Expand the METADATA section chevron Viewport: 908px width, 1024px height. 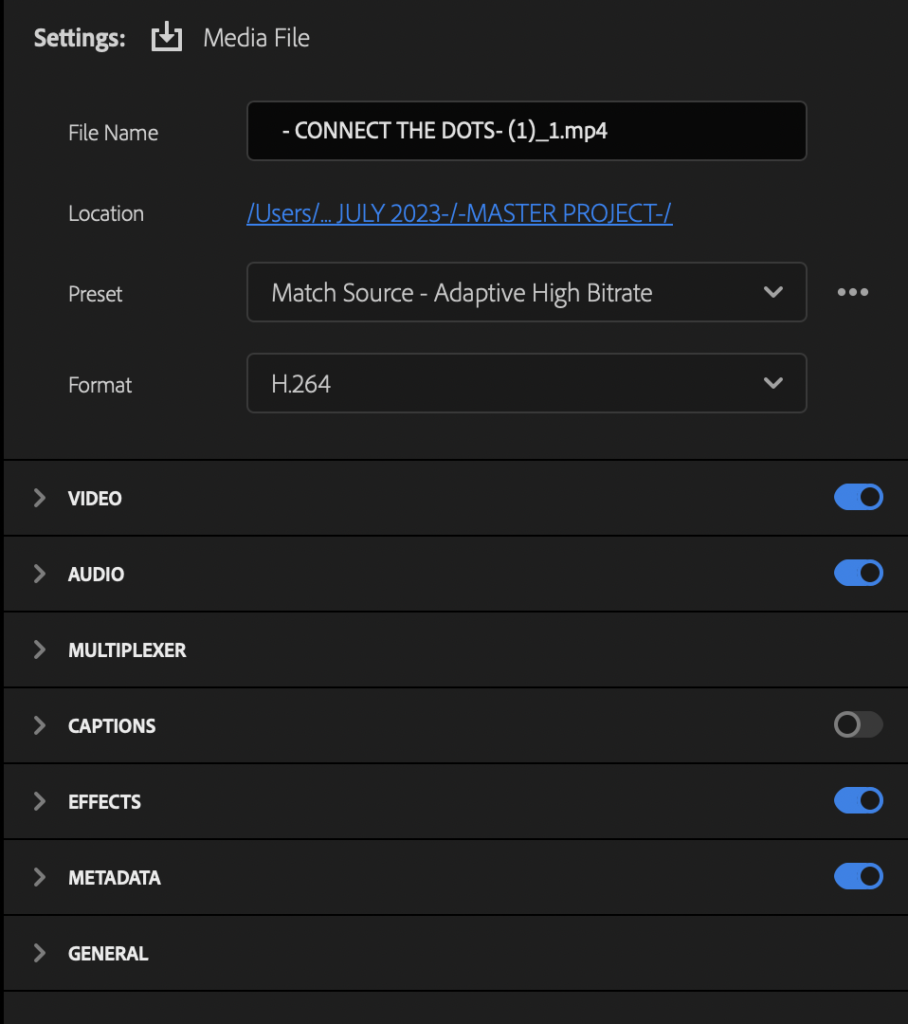(39, 876)
